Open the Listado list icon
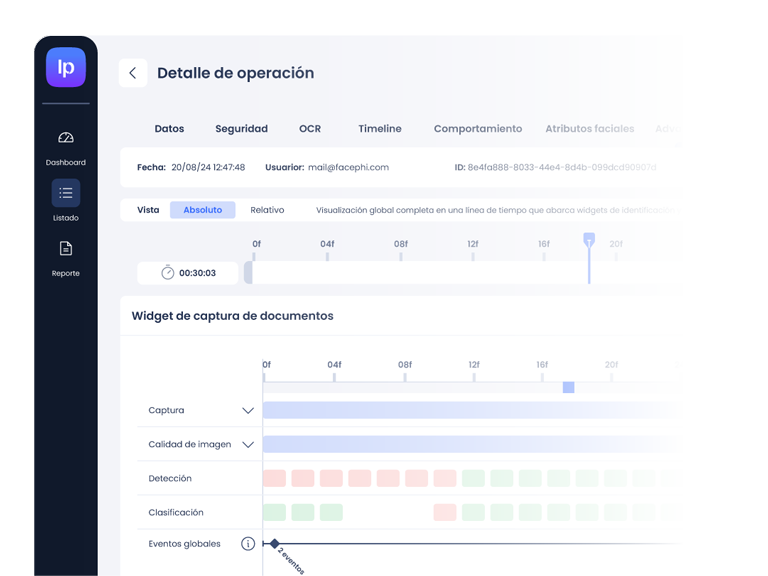The height and width of the screenshot is (576, 768). tap(66, 193)
